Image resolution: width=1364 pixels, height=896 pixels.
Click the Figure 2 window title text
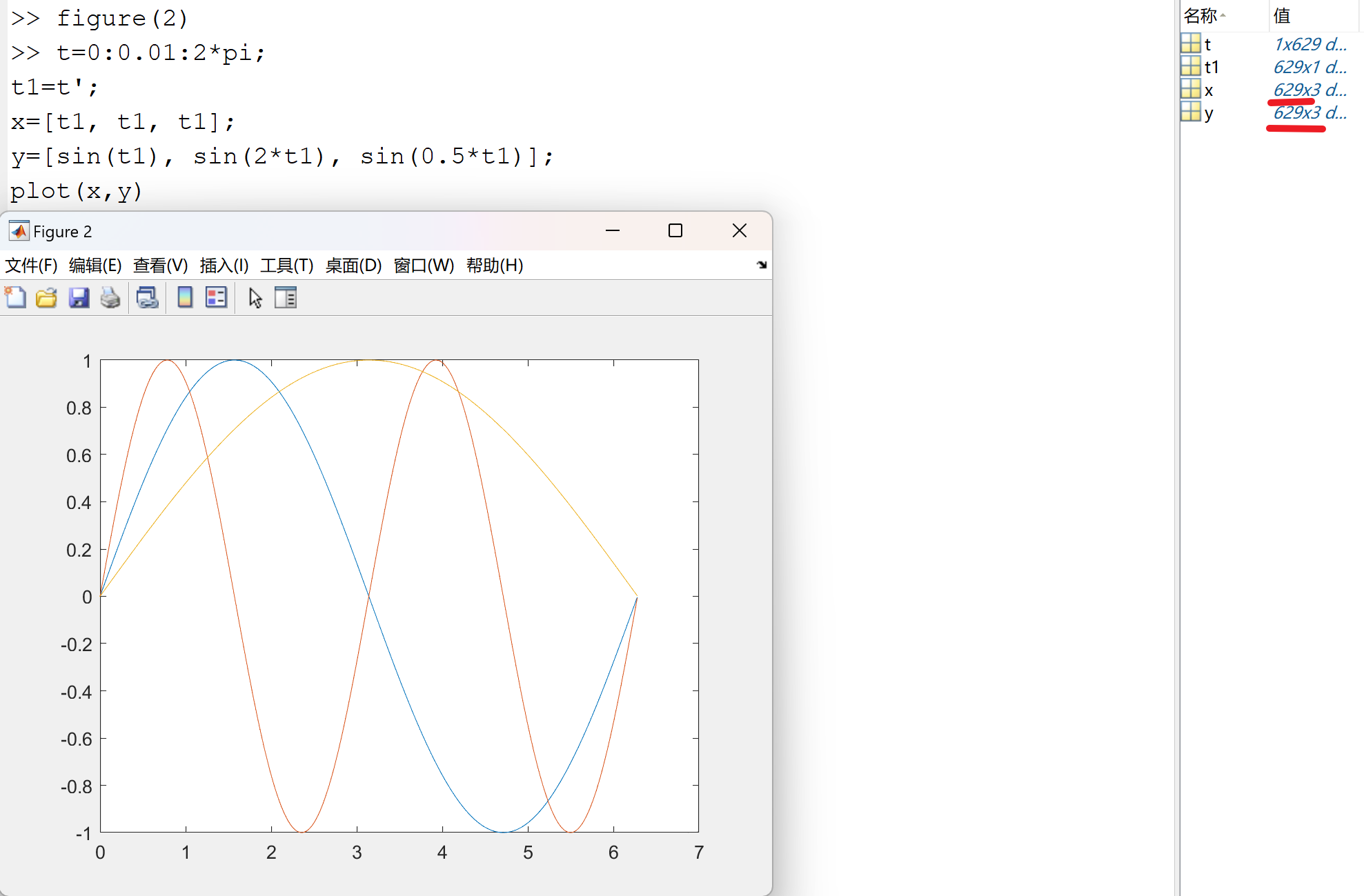point(62,231)
